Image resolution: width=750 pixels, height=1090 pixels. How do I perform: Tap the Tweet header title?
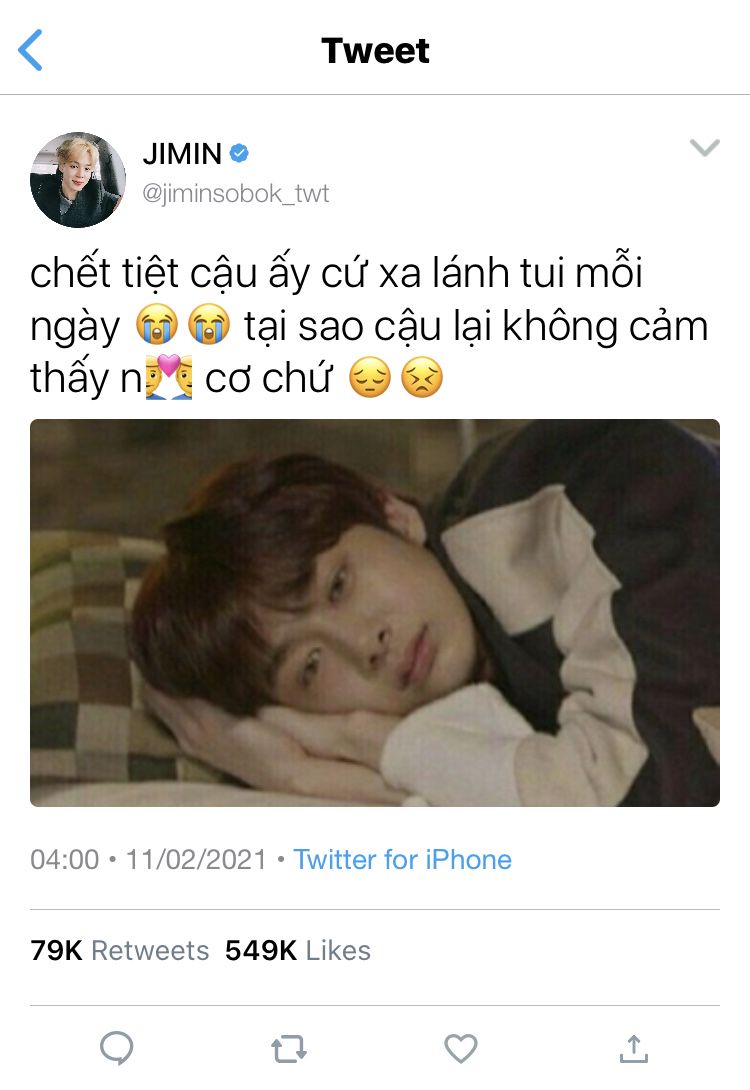(375, 51)
